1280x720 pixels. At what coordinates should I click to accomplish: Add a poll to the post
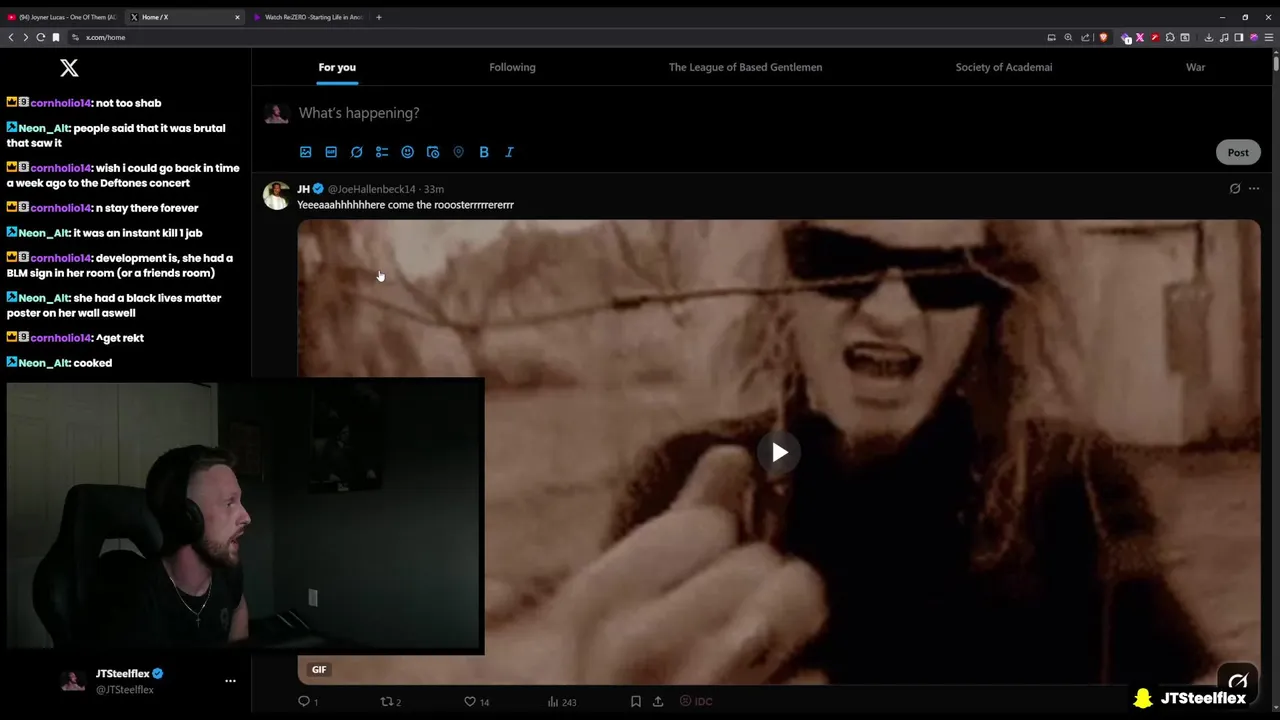[x=382, y=152]
